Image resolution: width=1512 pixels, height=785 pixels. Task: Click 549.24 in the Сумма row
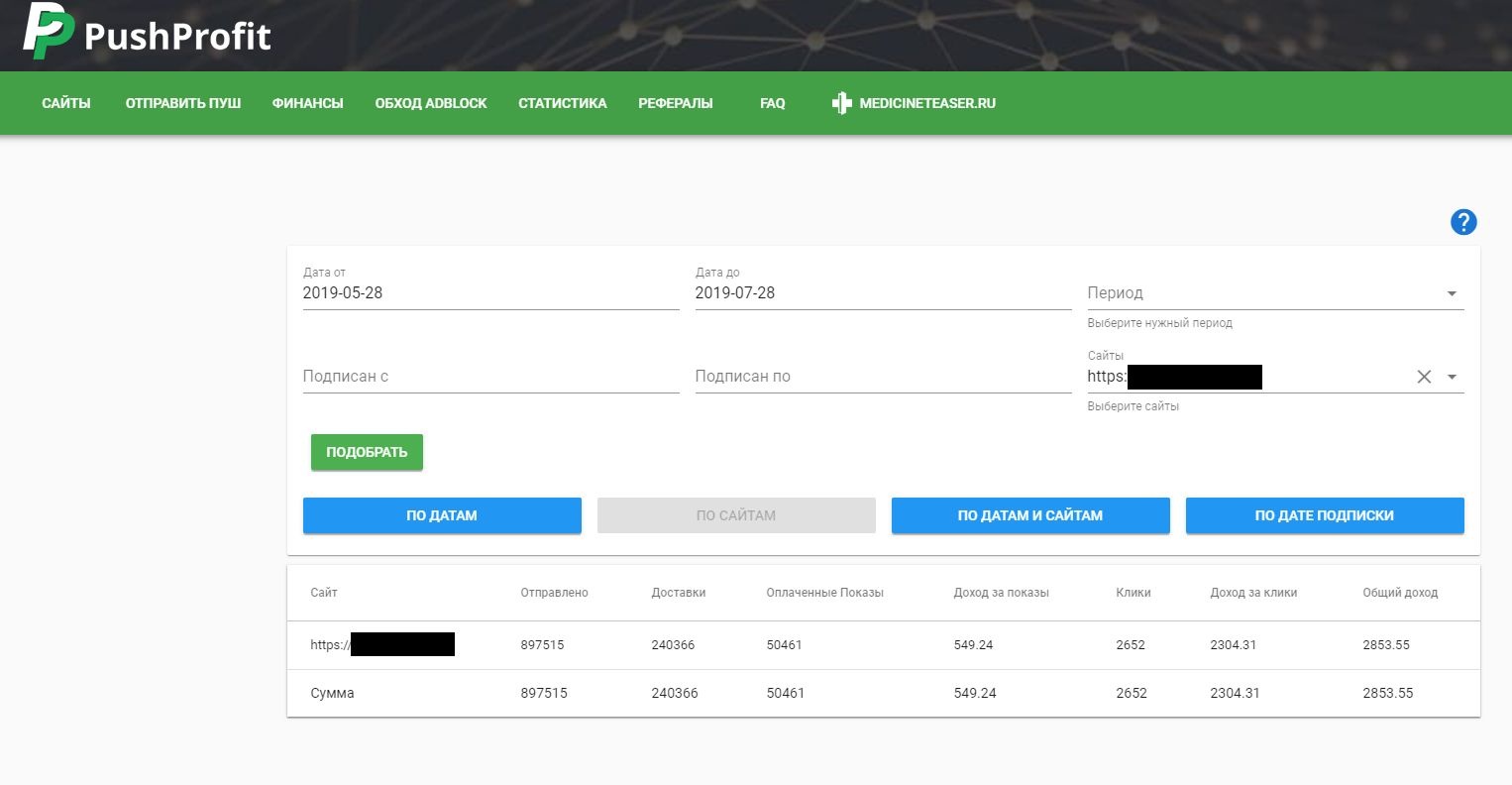tap(975, 693)
